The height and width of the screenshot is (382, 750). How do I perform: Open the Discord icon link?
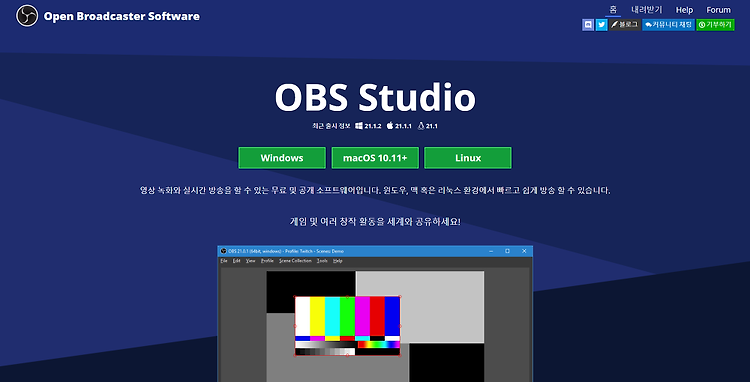point(588,25)
